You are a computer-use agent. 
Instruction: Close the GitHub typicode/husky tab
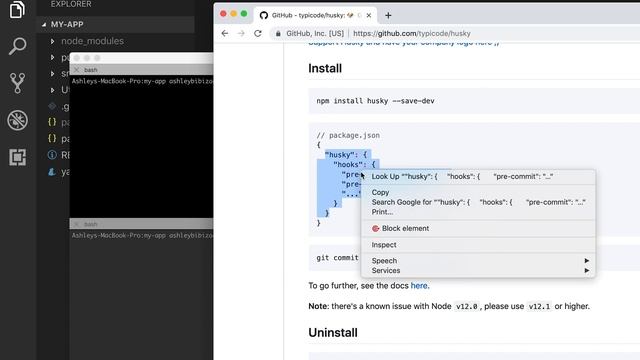(x=369, y=16)
